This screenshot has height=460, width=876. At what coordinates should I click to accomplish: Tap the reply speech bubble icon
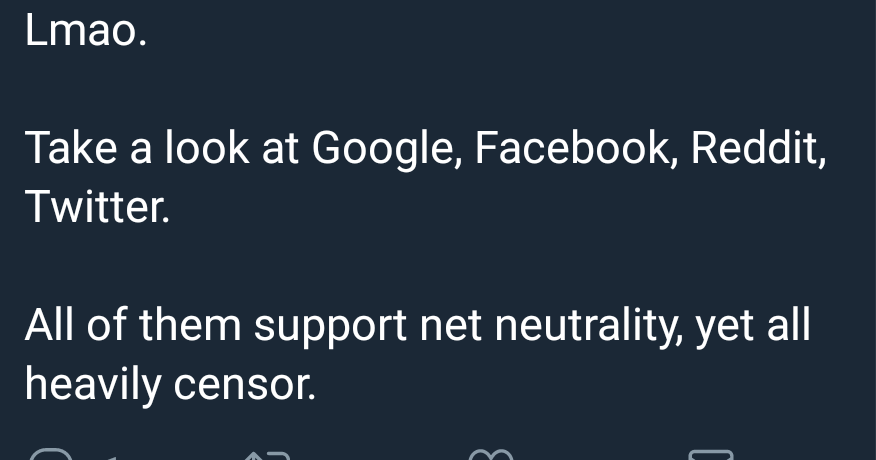(x=51, y=454)
